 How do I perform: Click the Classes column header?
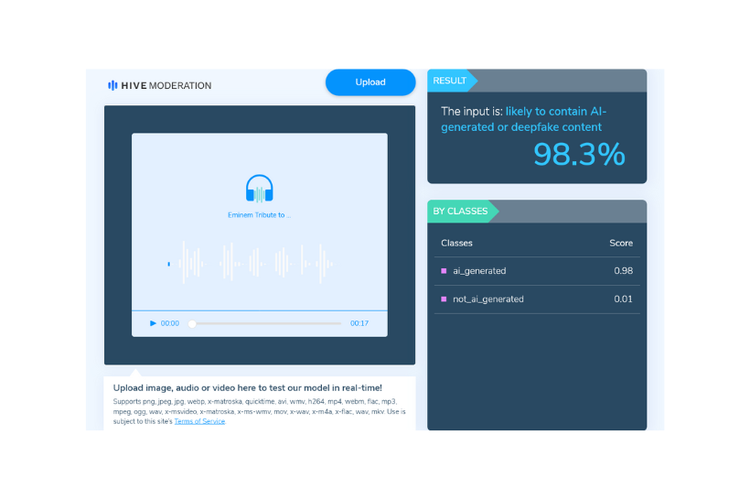tap(457, 243)
